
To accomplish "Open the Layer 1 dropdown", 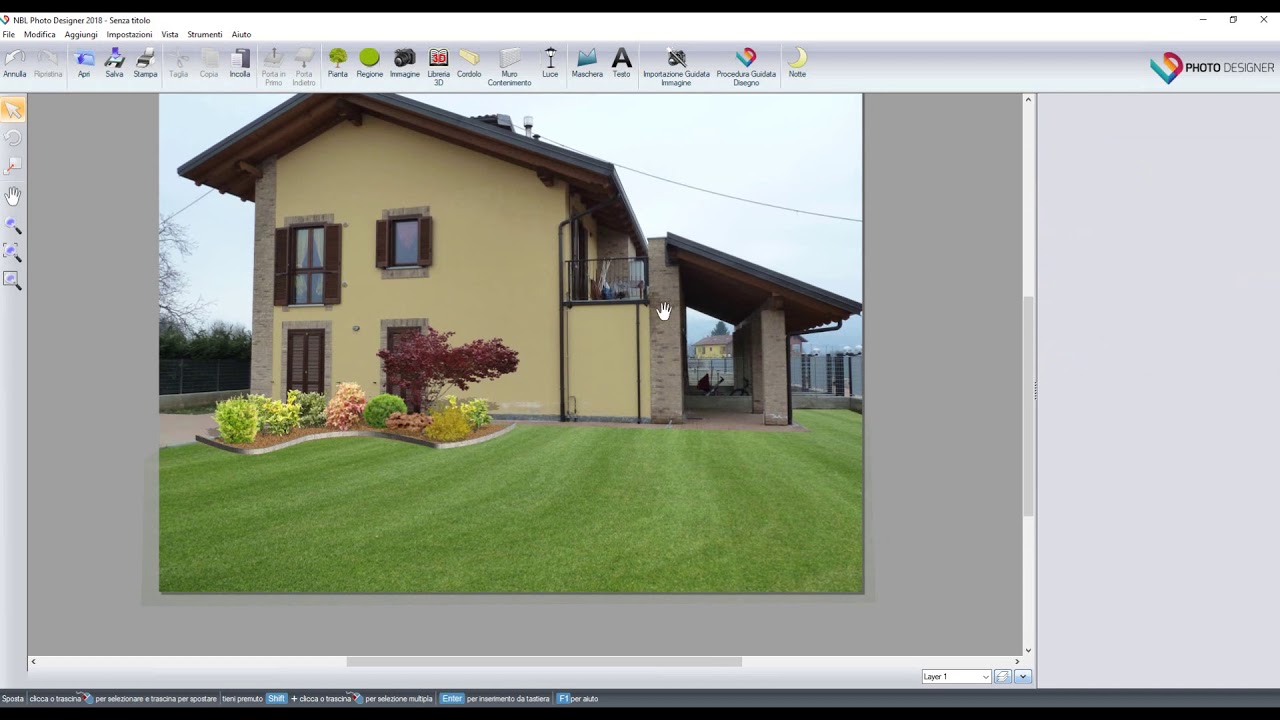I will tap(956, 677).
